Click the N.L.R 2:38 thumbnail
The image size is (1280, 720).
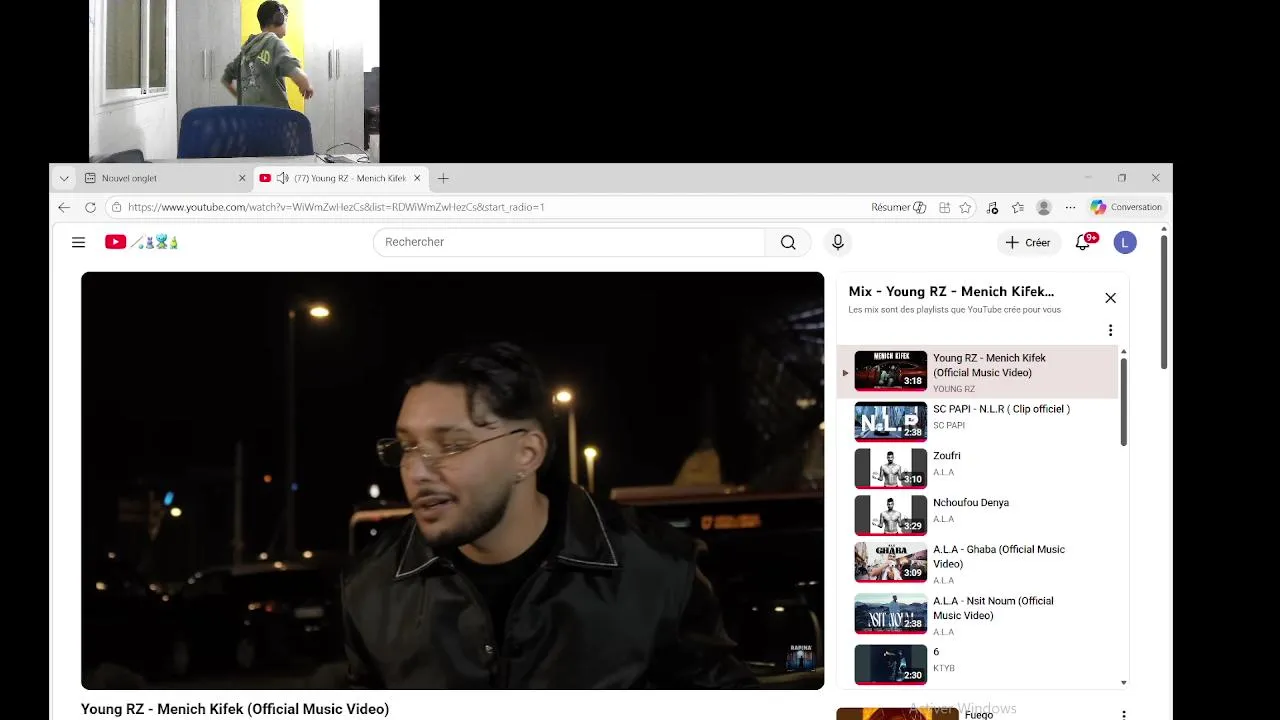coord(890,421)
